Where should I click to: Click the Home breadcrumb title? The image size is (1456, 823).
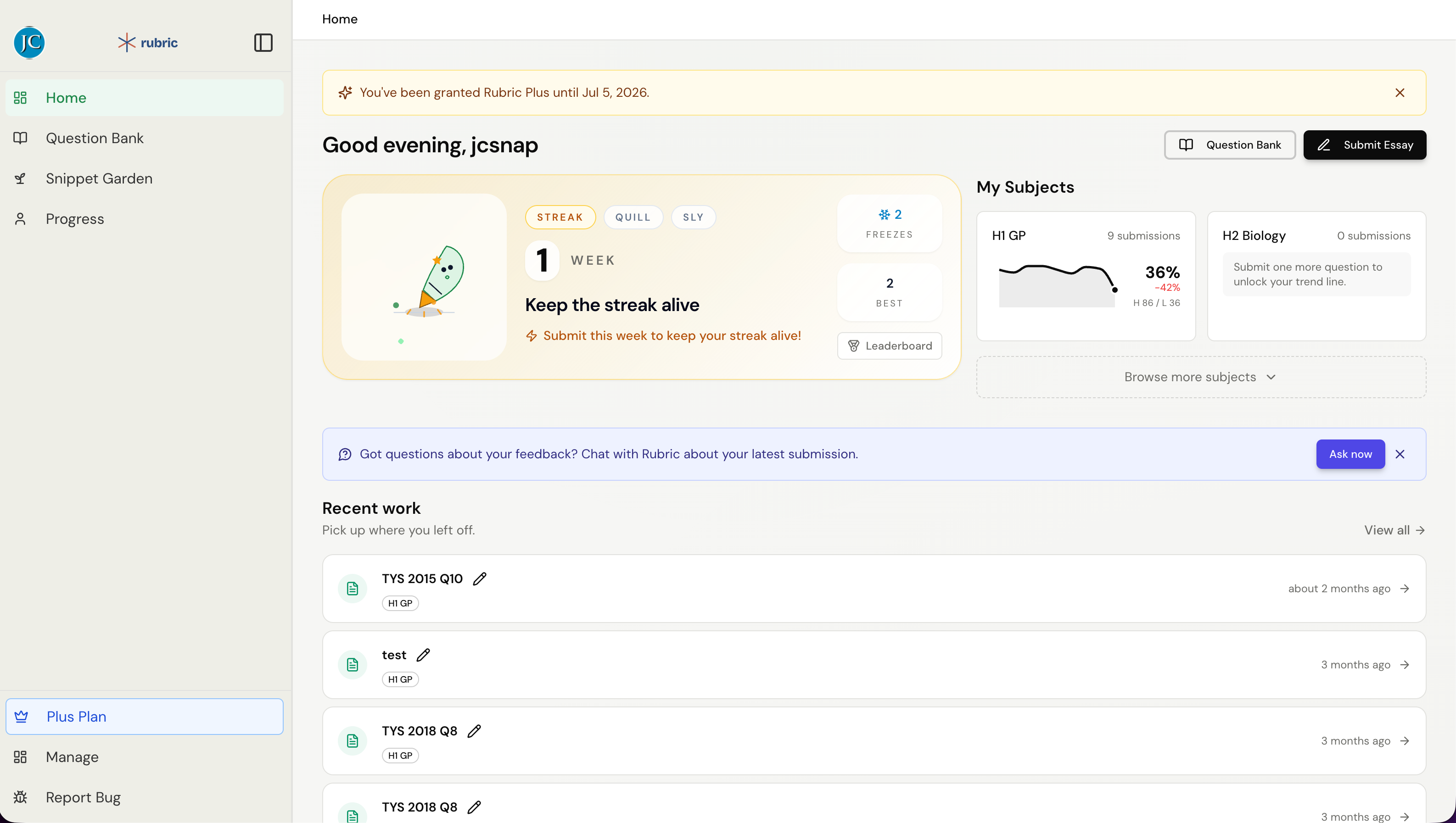pos(340,19)
